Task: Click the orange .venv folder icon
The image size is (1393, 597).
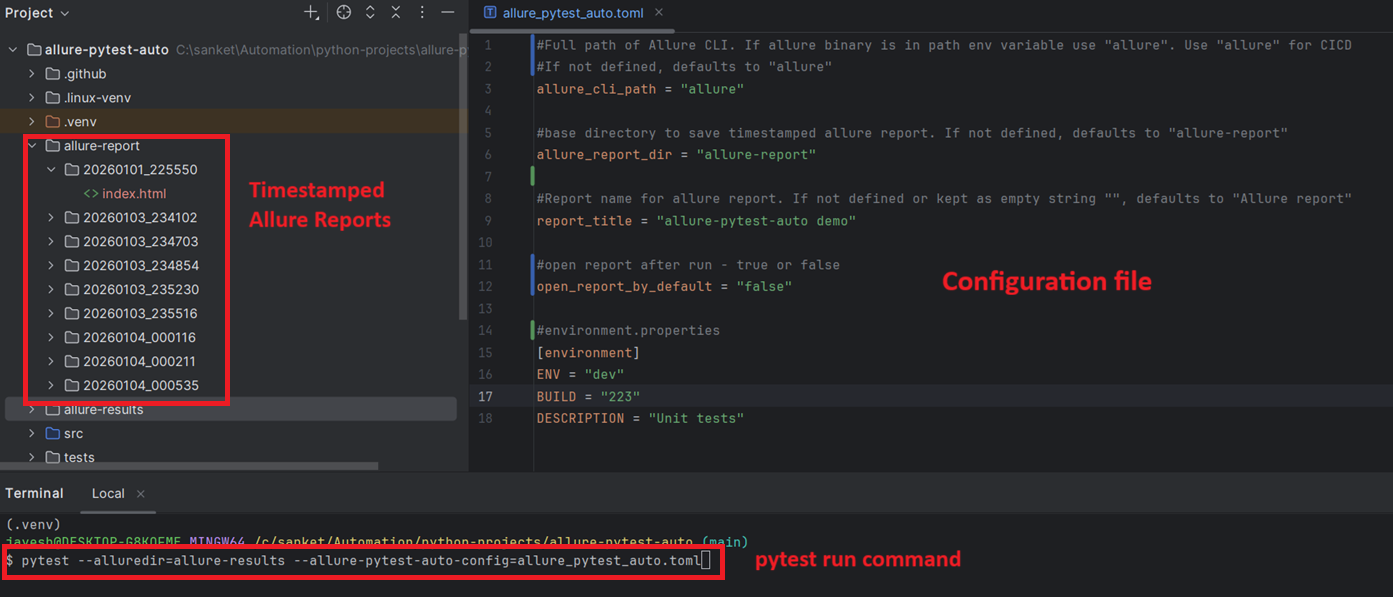Action: coord(53,122)
